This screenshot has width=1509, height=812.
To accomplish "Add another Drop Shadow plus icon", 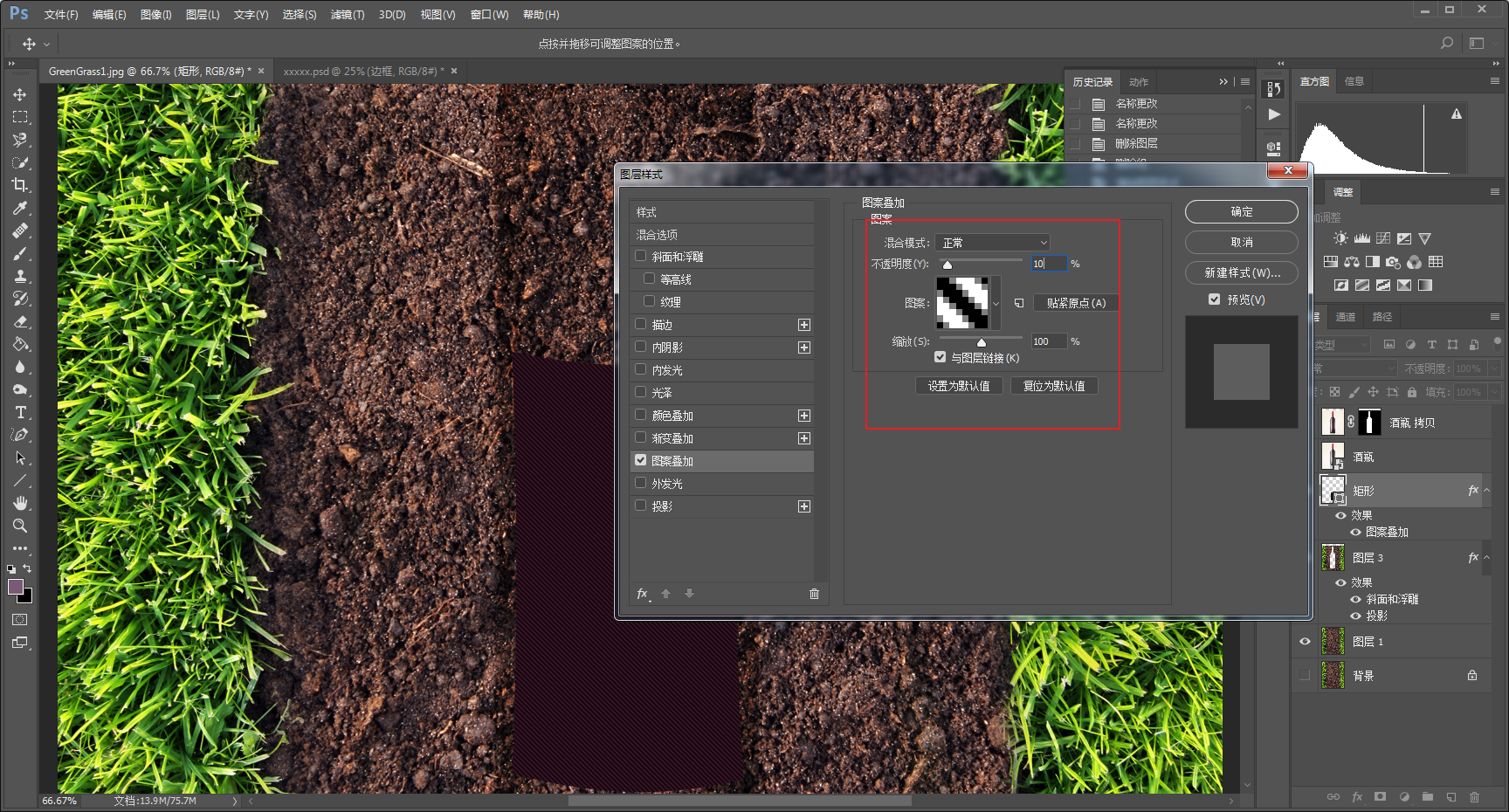I will [804, 506].
